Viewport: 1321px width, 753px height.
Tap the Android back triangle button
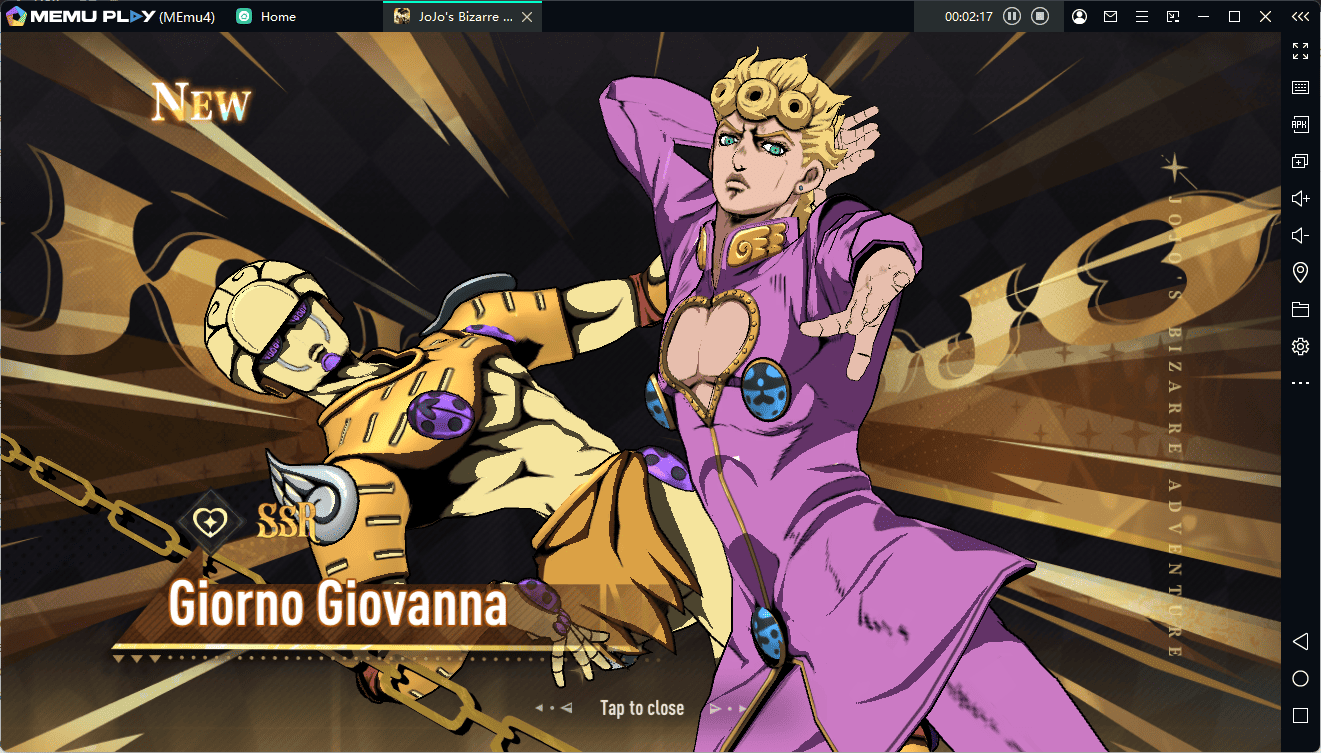[1300, 641]
